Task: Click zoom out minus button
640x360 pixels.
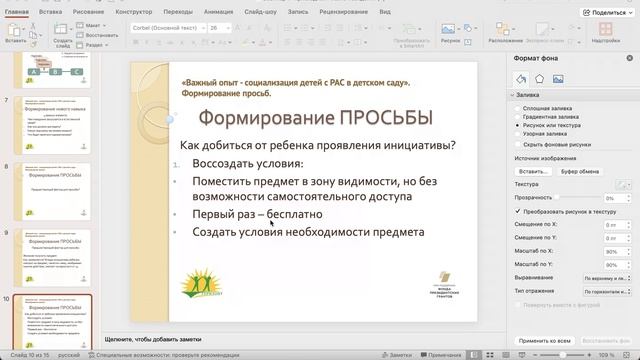Action: [x=535, y=355]
